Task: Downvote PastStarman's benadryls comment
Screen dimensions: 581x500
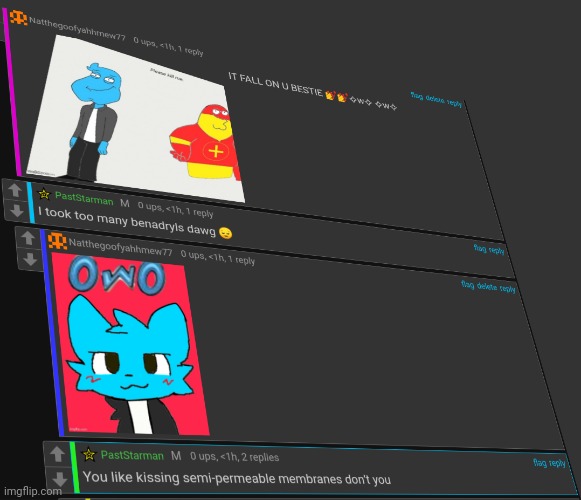Action: point(16,211)
